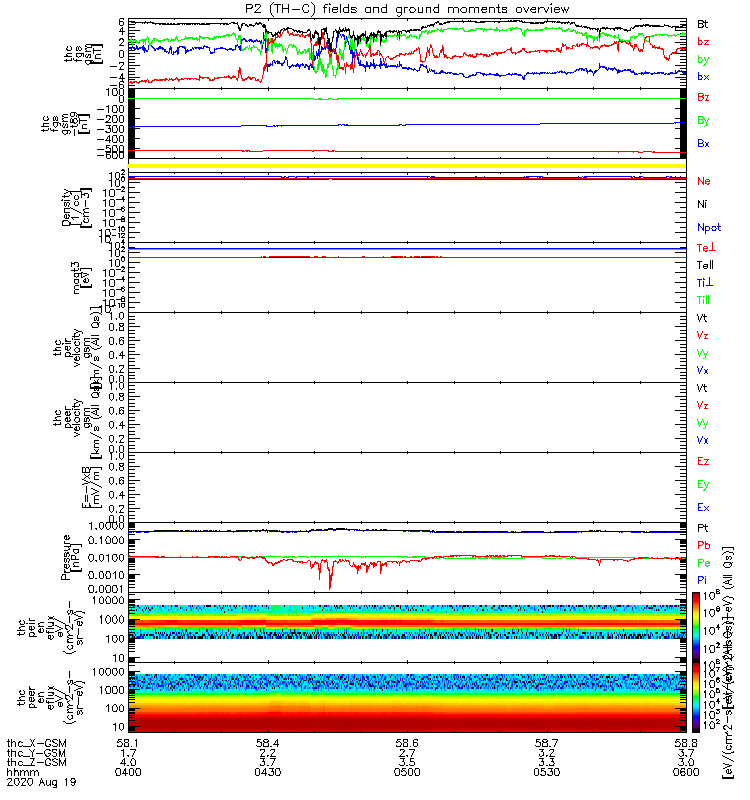Select the 'magt3 [eV]' y-axis title
The height and width of the screenshot is (800, 750).
pyautogui.click(x=81, y=278)
